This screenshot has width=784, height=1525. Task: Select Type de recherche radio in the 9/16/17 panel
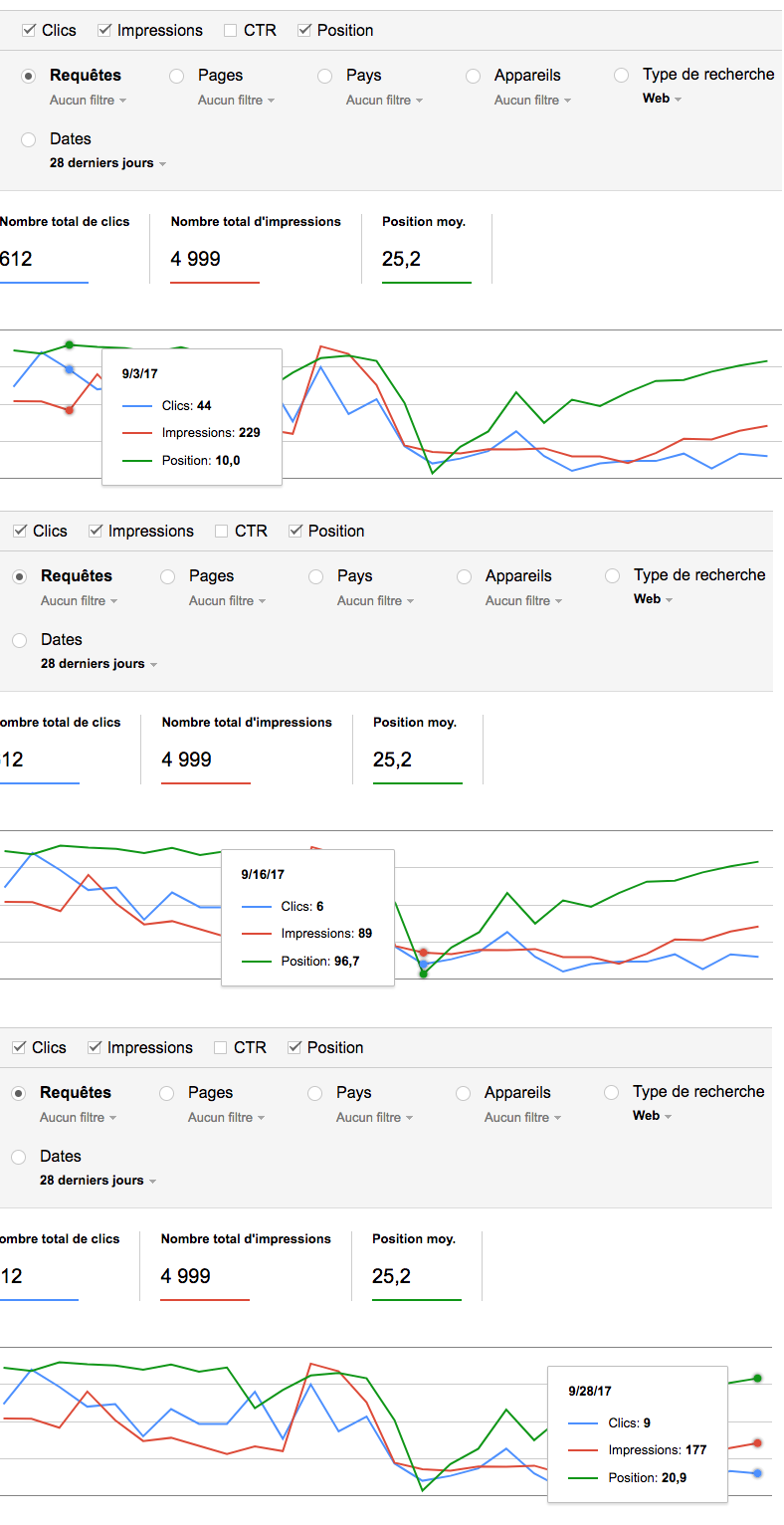(613, 576)
